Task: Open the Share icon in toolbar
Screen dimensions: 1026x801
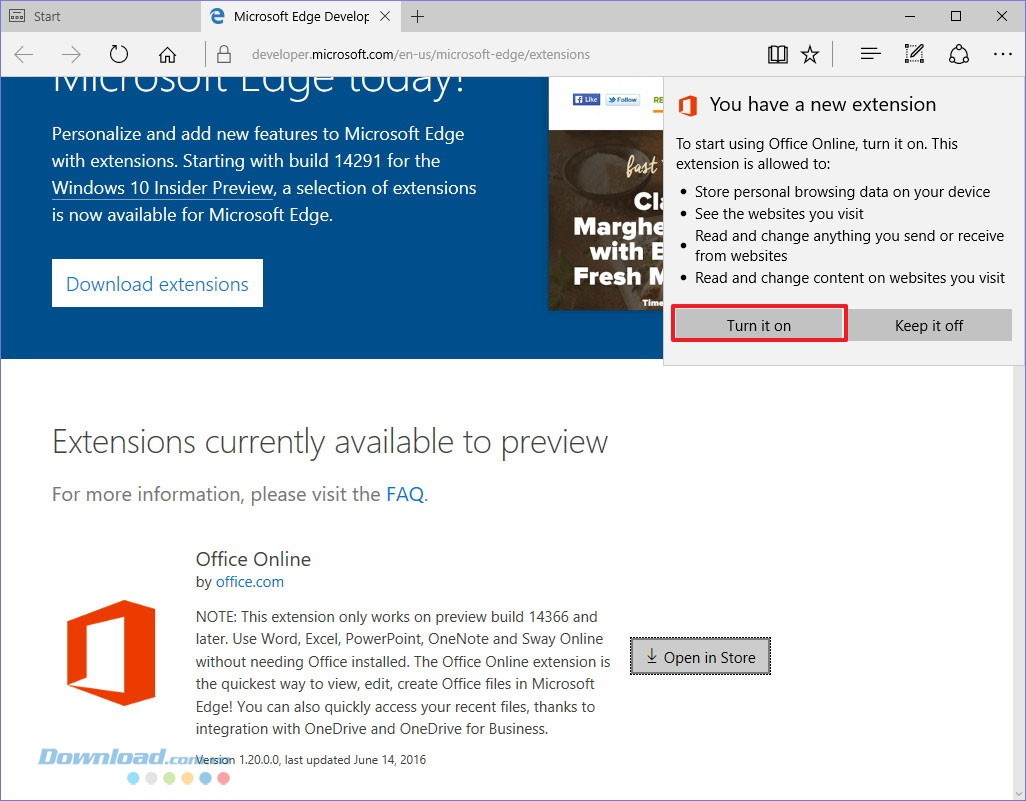Action: tap(958, 55)
